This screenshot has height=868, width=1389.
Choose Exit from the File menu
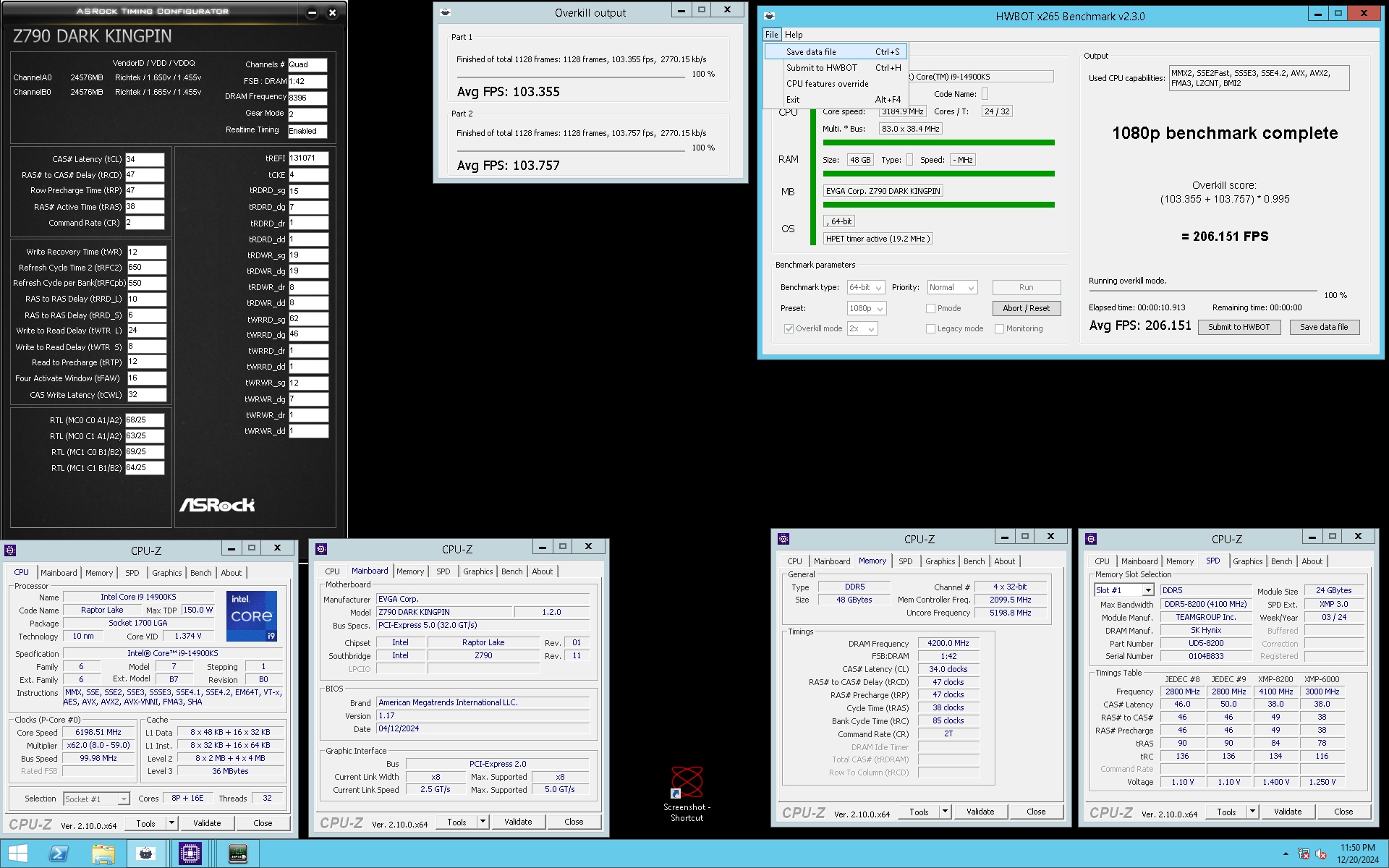pyautogui.click(x=836, y=100)
